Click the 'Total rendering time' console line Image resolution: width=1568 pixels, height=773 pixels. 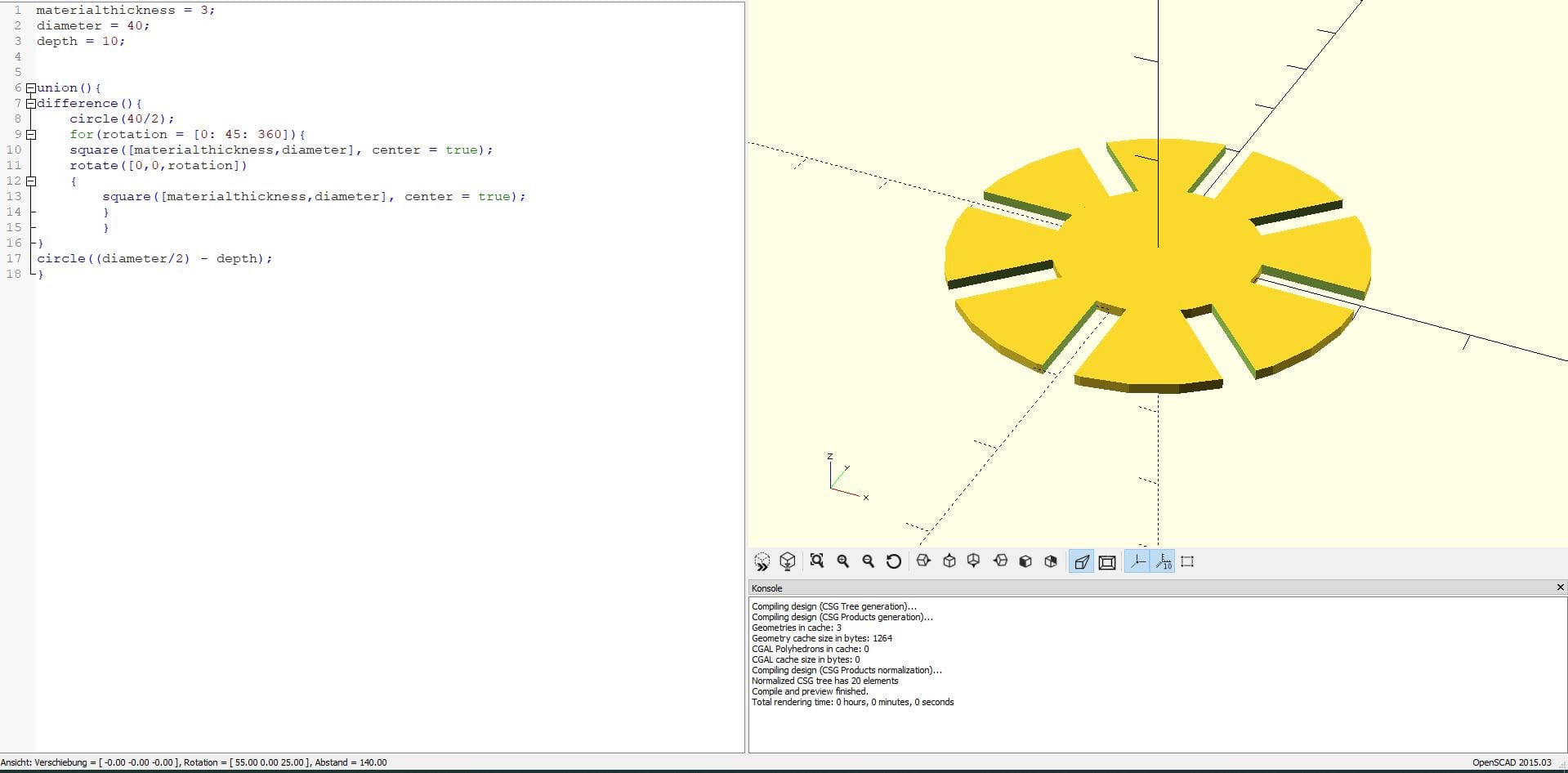point(853,702)
